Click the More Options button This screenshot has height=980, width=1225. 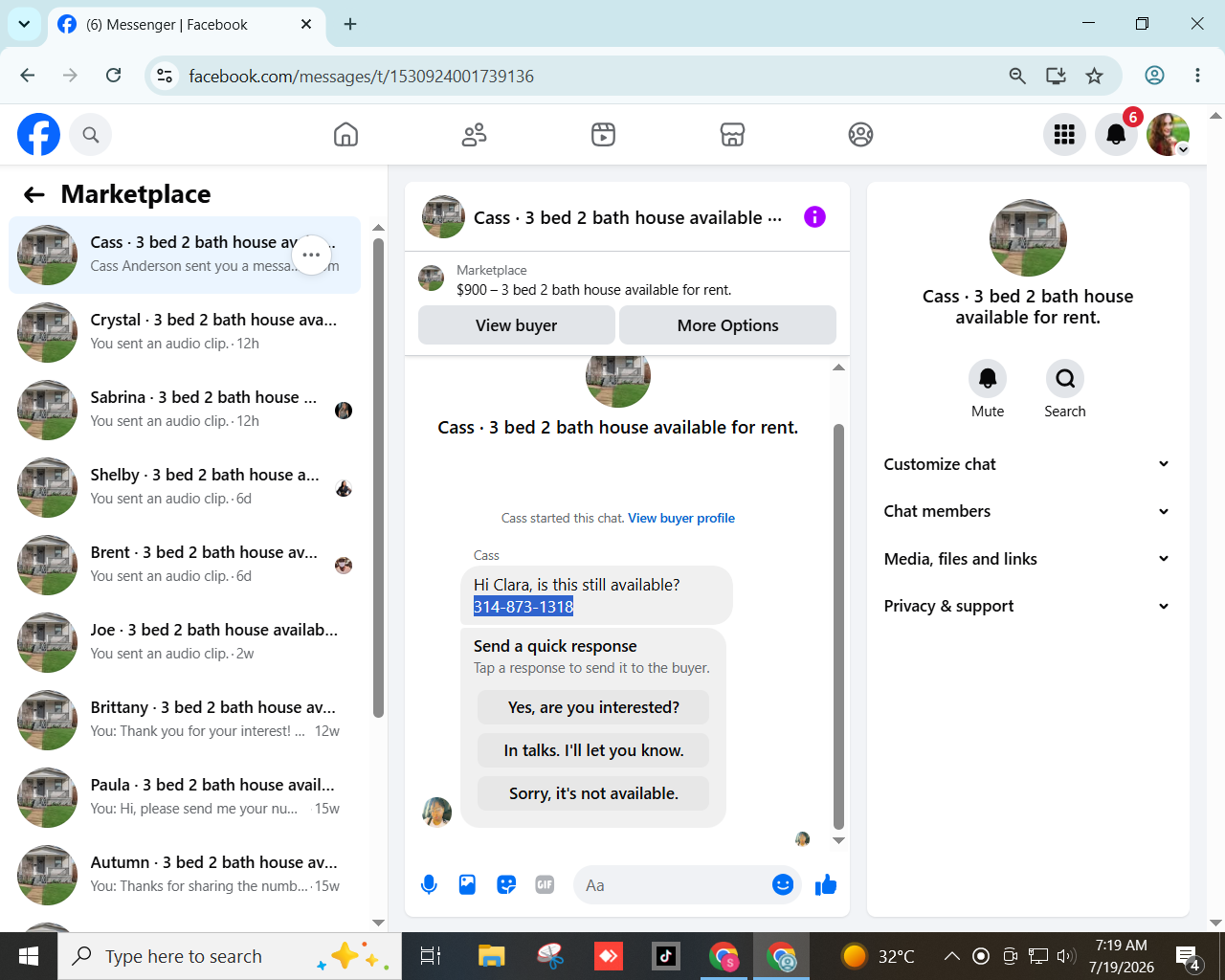click(x=727, y=325)
